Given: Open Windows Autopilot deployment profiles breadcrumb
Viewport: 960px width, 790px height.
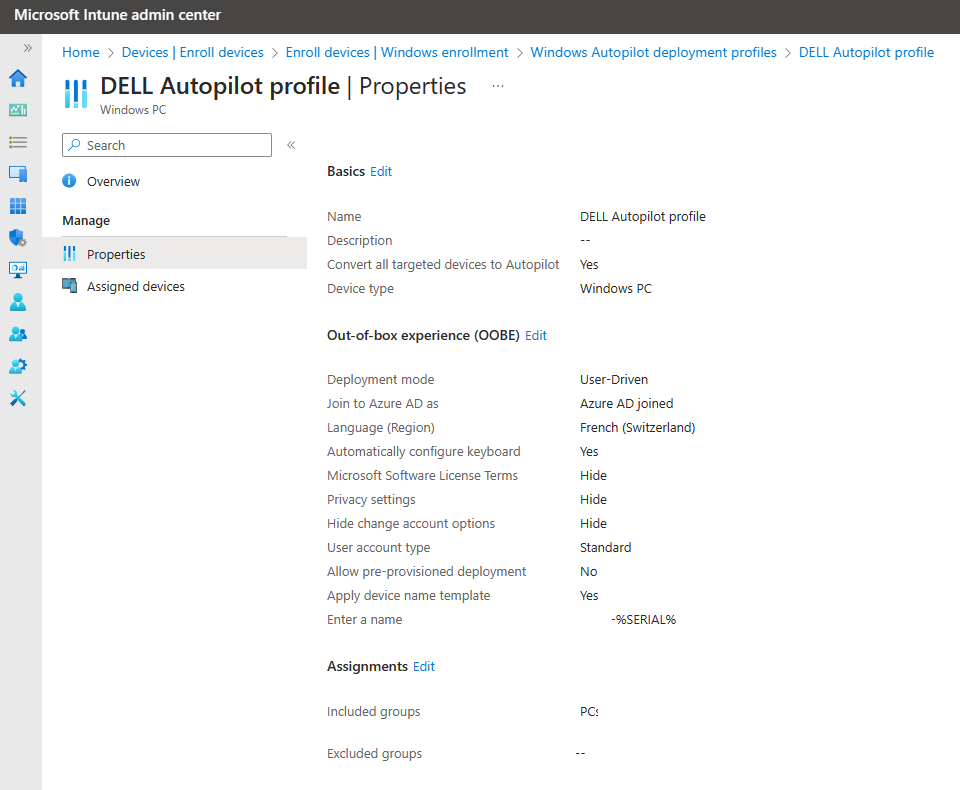Looking at the screenshot, I should (x=653, y=53).
